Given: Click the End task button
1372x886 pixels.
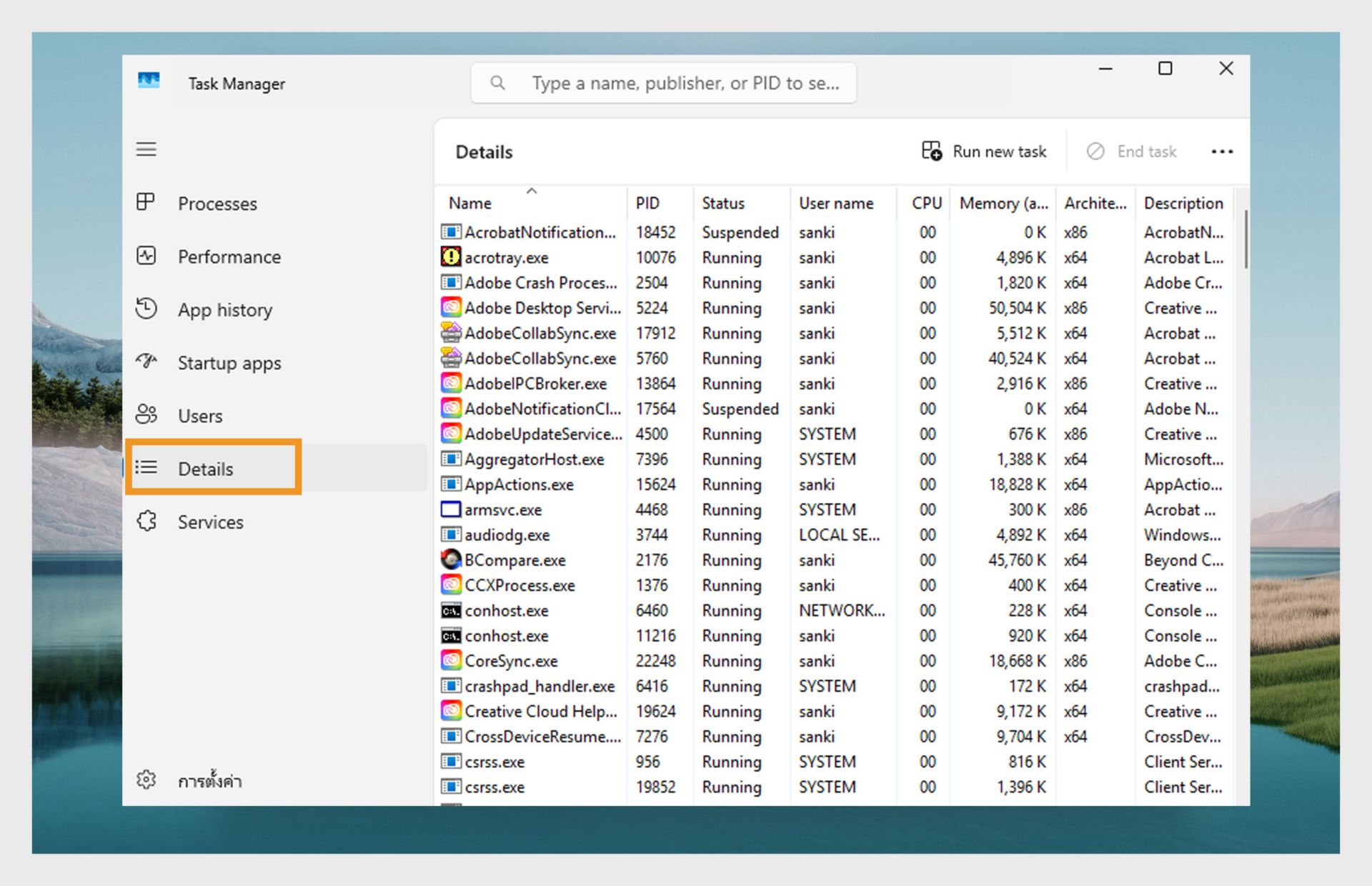Looking at the screenshot, I should 1132,151.
